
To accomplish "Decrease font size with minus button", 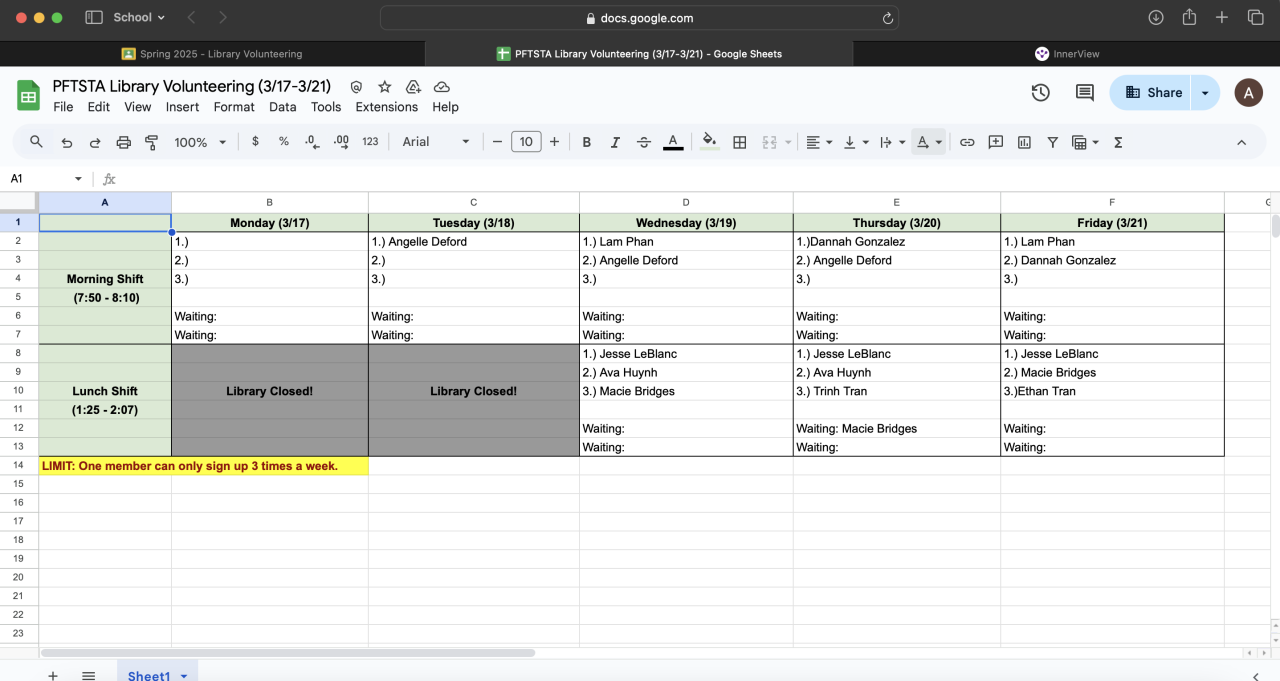I will (497, 142).
